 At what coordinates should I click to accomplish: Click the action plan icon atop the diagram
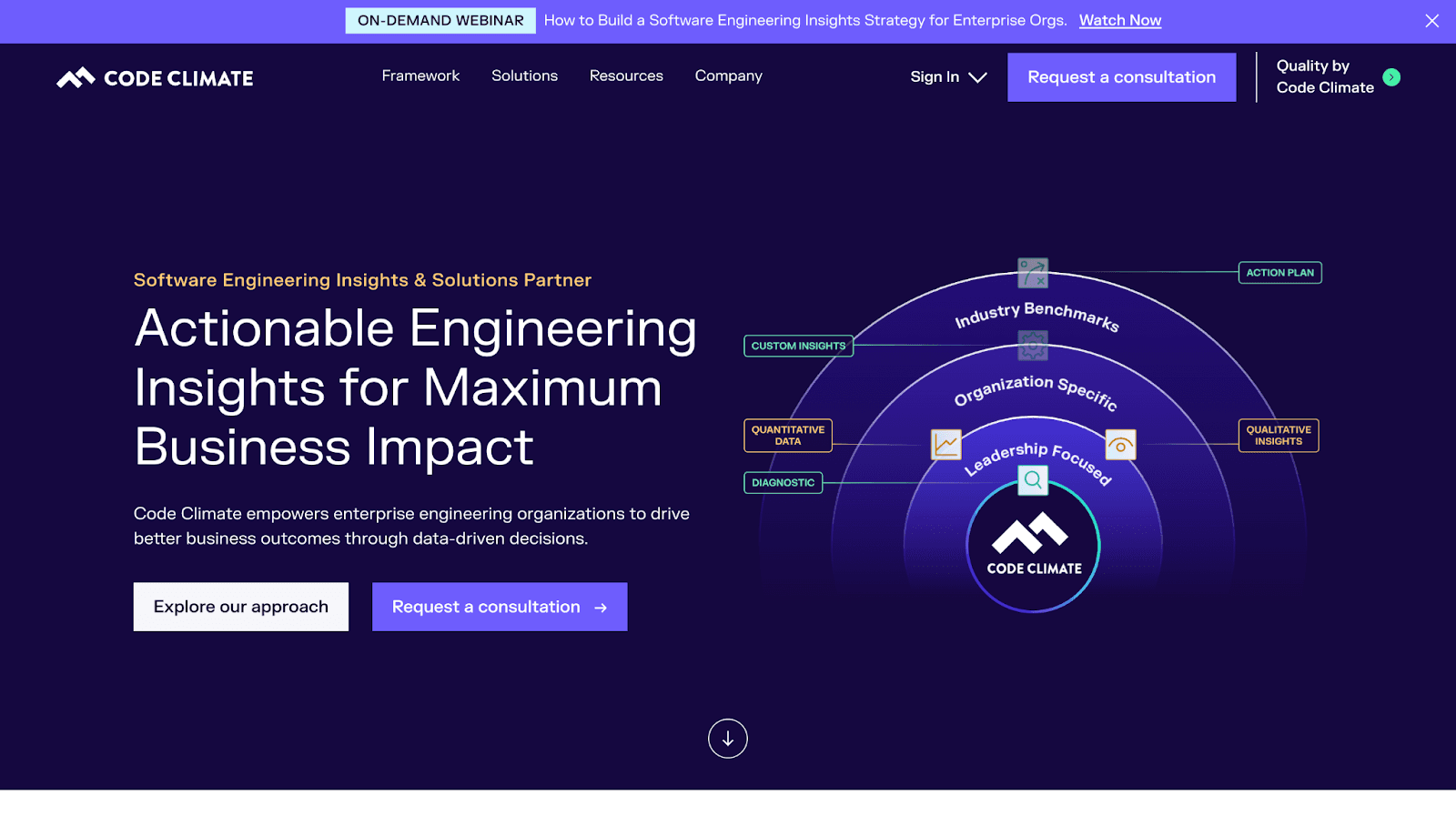1033,273
